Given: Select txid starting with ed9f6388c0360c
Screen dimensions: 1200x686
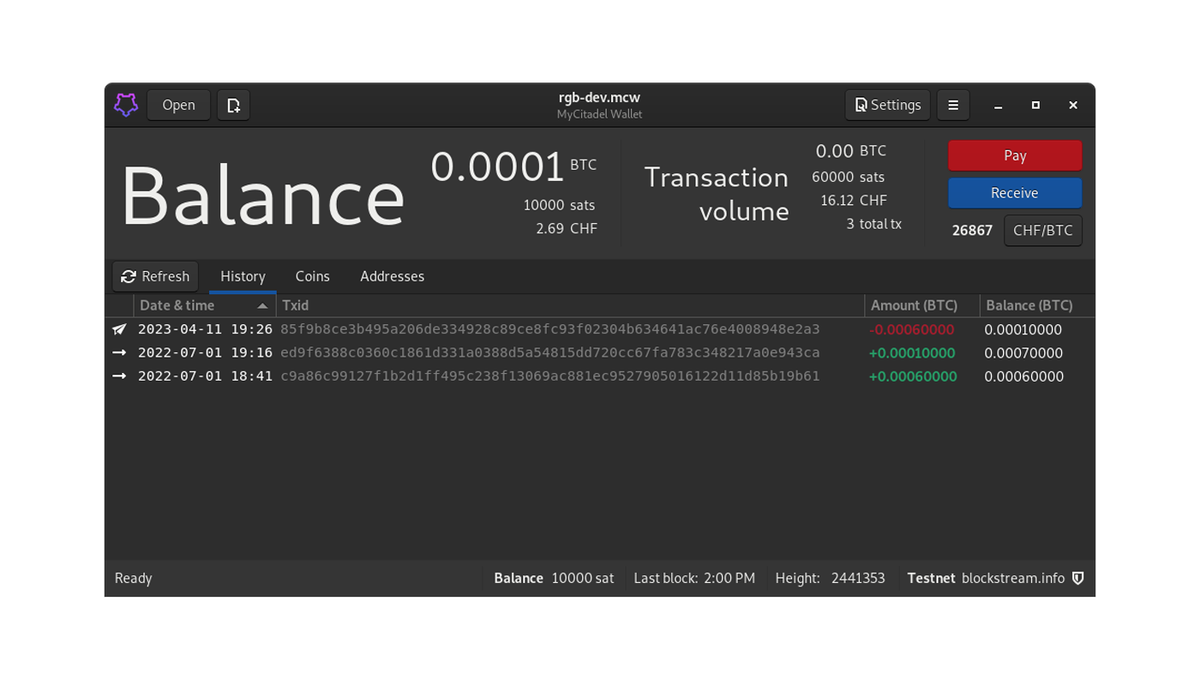Looking at the screenshot, I should coord(550,353).
